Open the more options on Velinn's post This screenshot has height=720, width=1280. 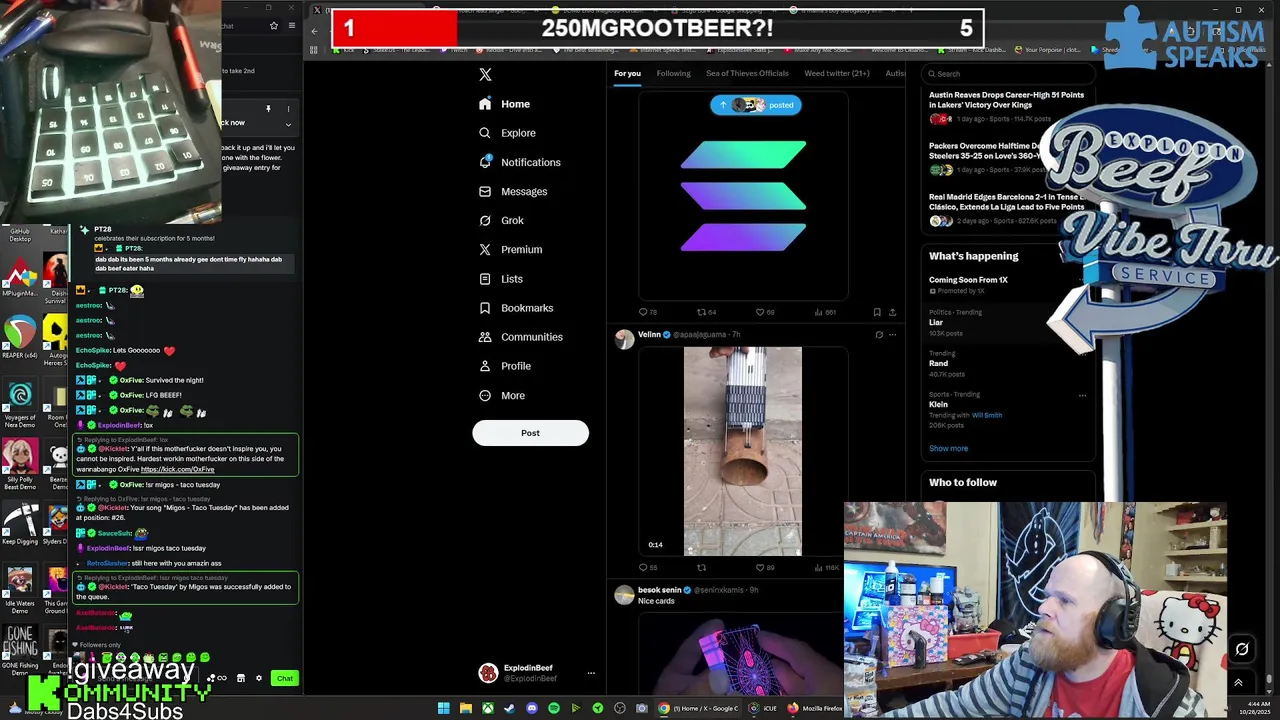pyautogui.click(x=893, y=335)
